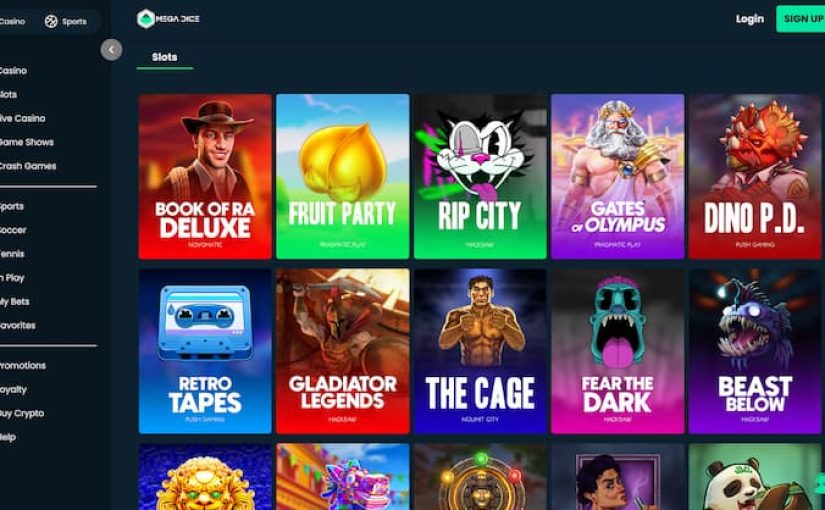Click the Login link
Viewport: 825px width, 510px height.
point(749,19)
